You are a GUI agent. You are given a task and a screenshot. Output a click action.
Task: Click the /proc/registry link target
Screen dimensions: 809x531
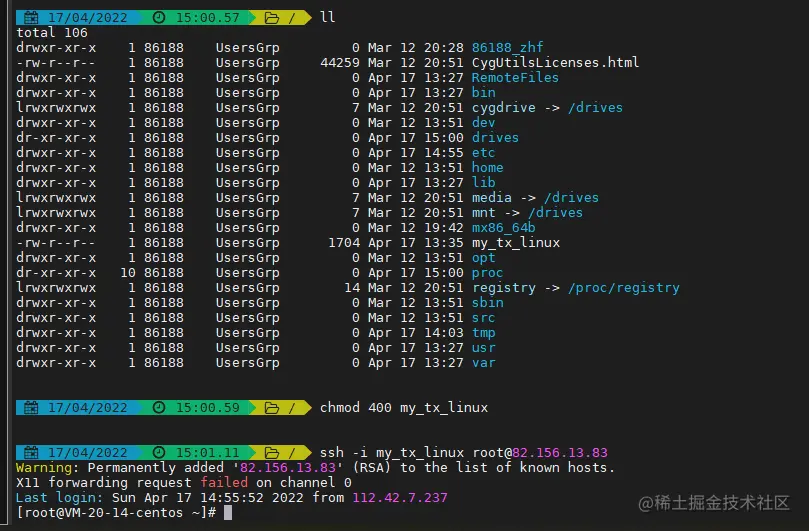pyautogui.click(x=624, y=287)
